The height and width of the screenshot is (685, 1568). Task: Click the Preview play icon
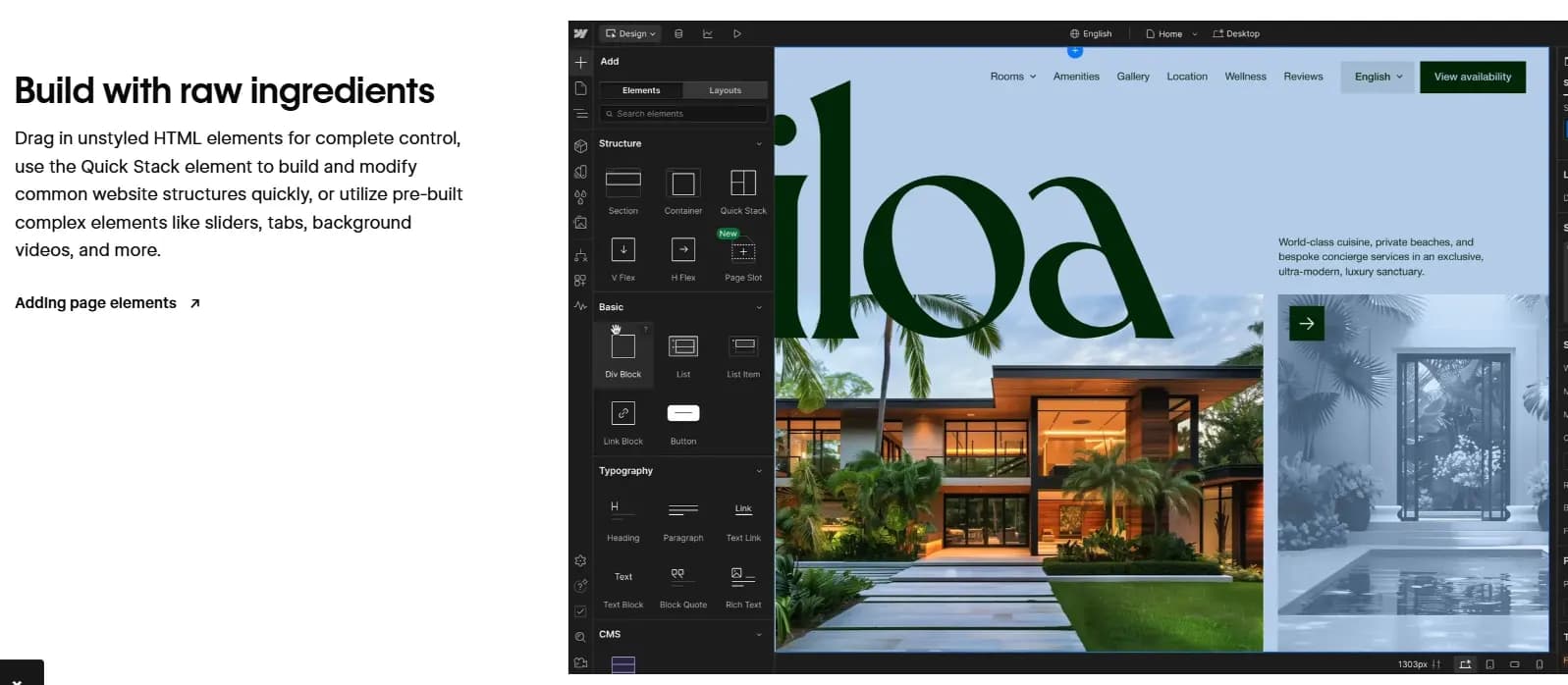pos(737,33)
